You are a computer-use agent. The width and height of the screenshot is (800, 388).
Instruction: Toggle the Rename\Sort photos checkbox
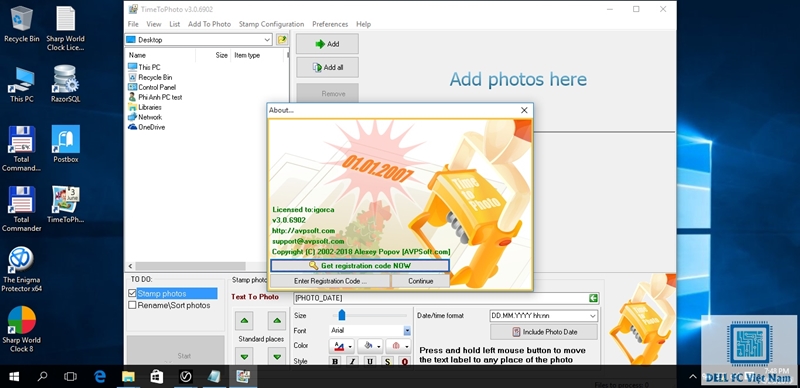(x=132, y=305)
